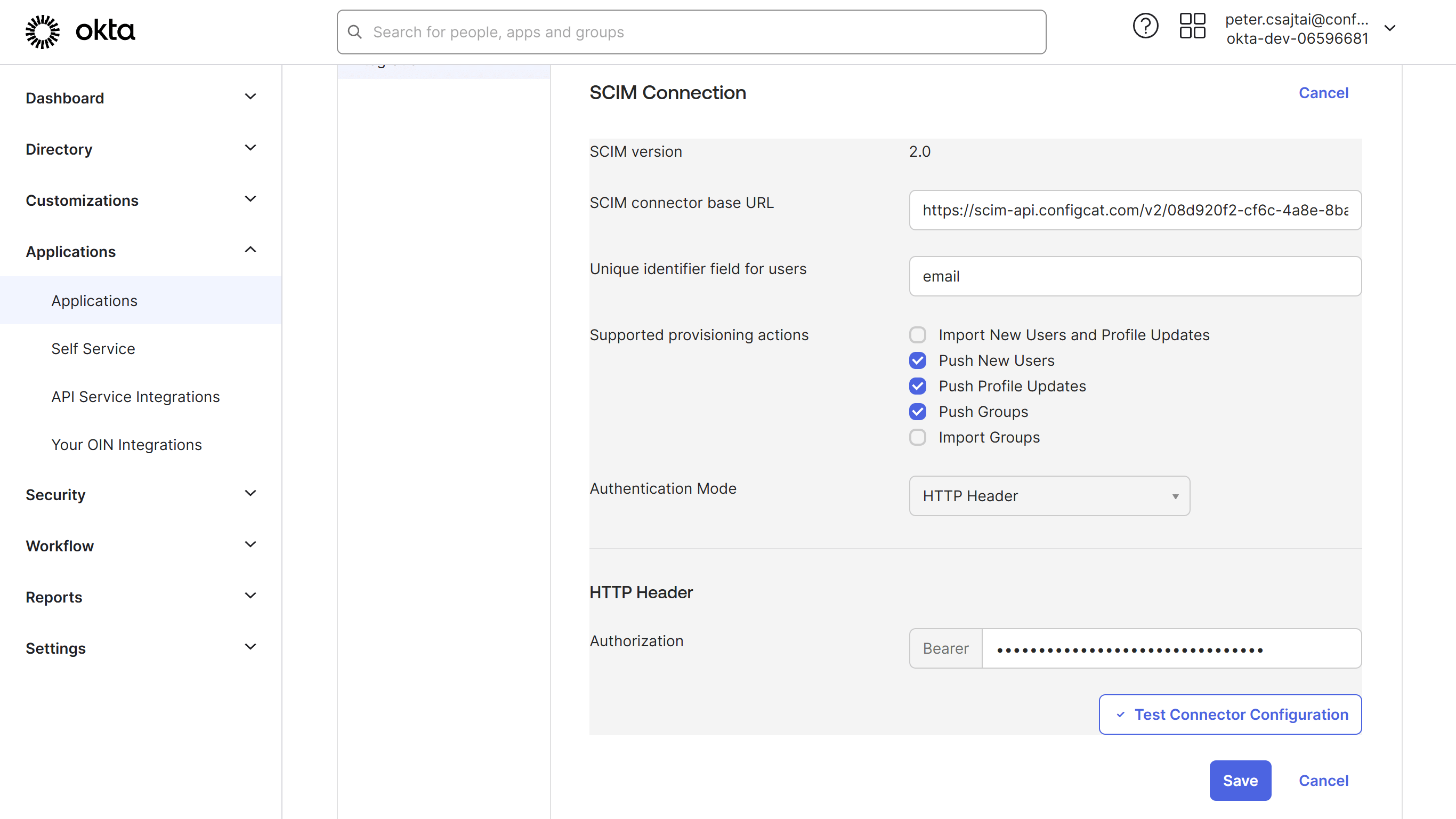The height and width of the screenshot is (819, 1456).
Task: Cancel the SCIM Connection edits
Action: 1323,781
